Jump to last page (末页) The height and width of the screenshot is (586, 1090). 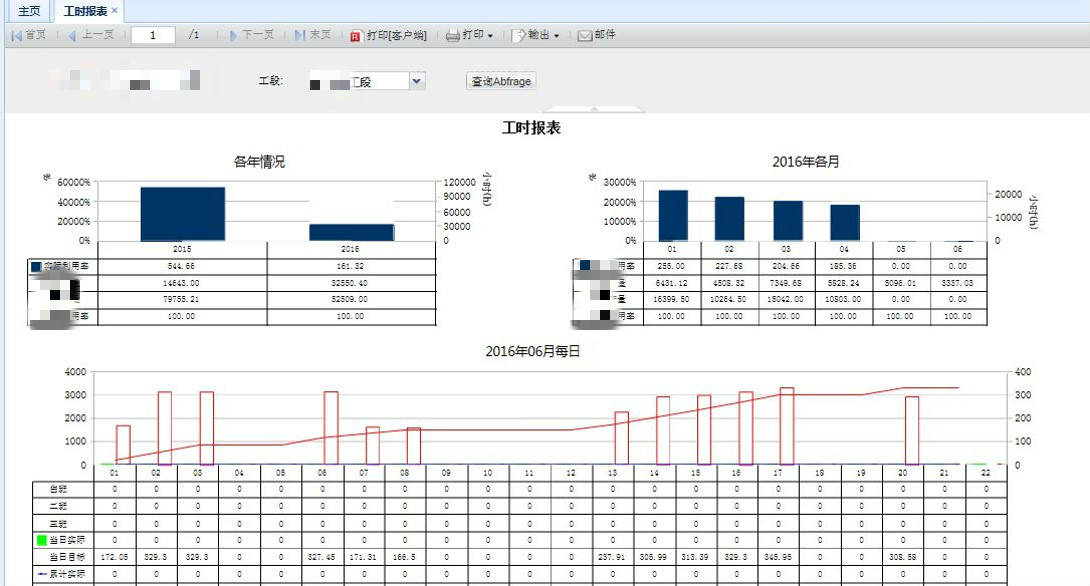pyautogui.click(x=313, y=35)
